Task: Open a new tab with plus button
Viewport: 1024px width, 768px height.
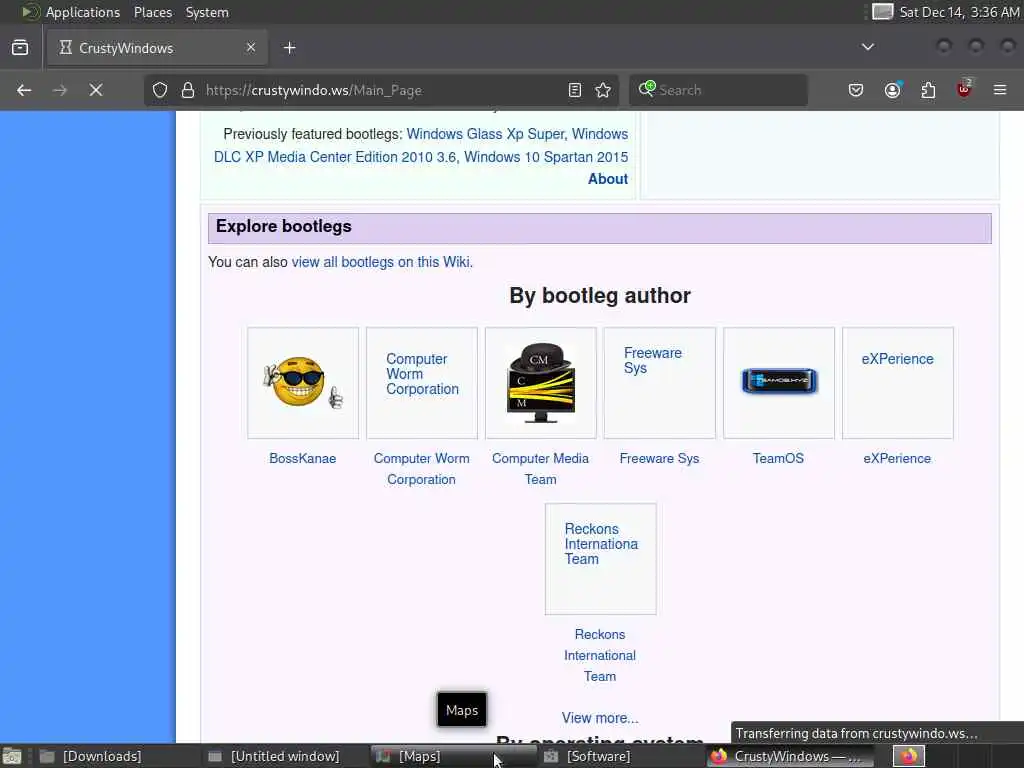Action: (290, 48)
